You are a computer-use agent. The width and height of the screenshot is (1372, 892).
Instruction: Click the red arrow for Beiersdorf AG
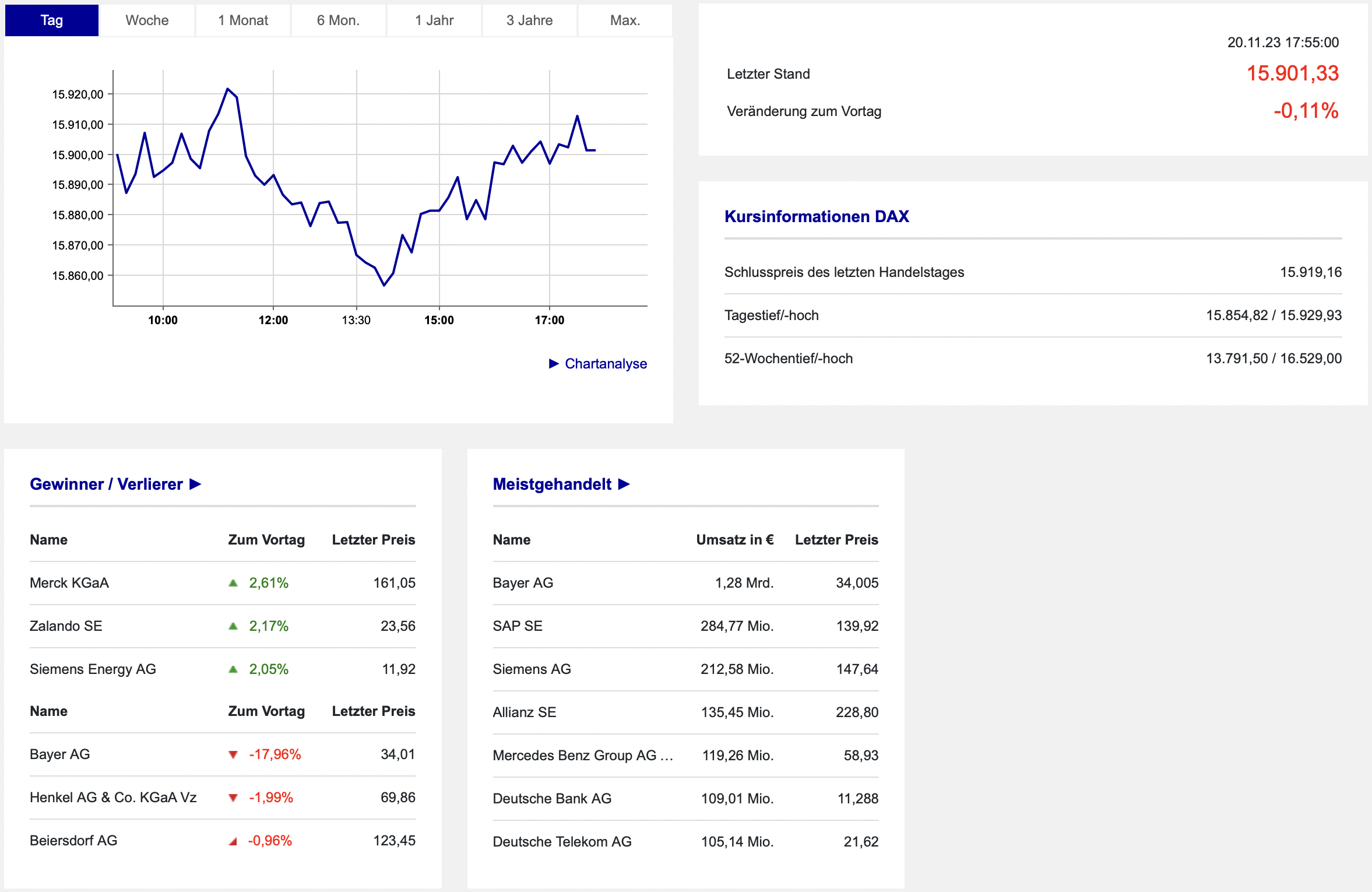233,841
